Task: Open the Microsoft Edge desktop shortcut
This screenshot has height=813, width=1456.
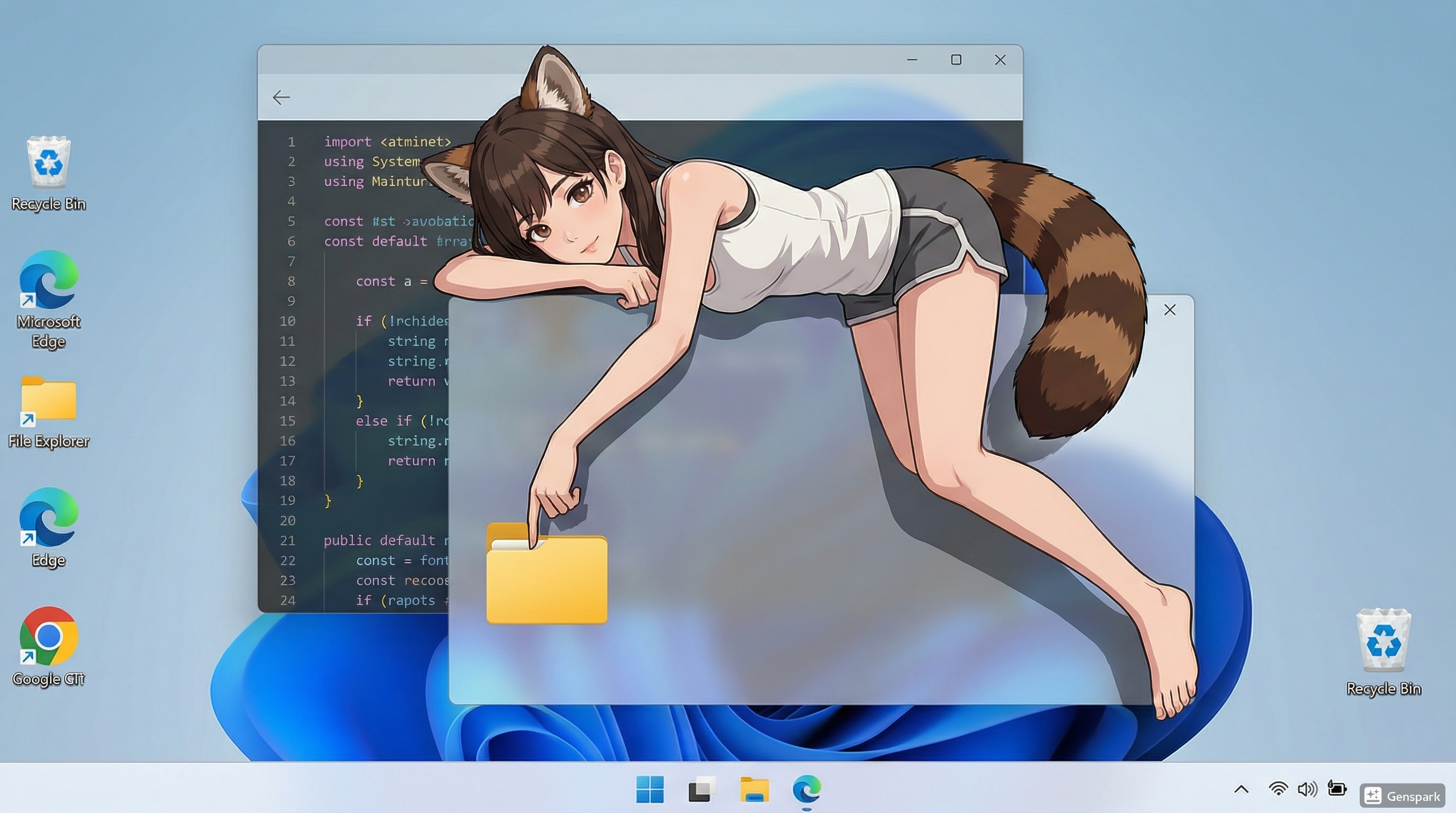Action: point(49,281)
